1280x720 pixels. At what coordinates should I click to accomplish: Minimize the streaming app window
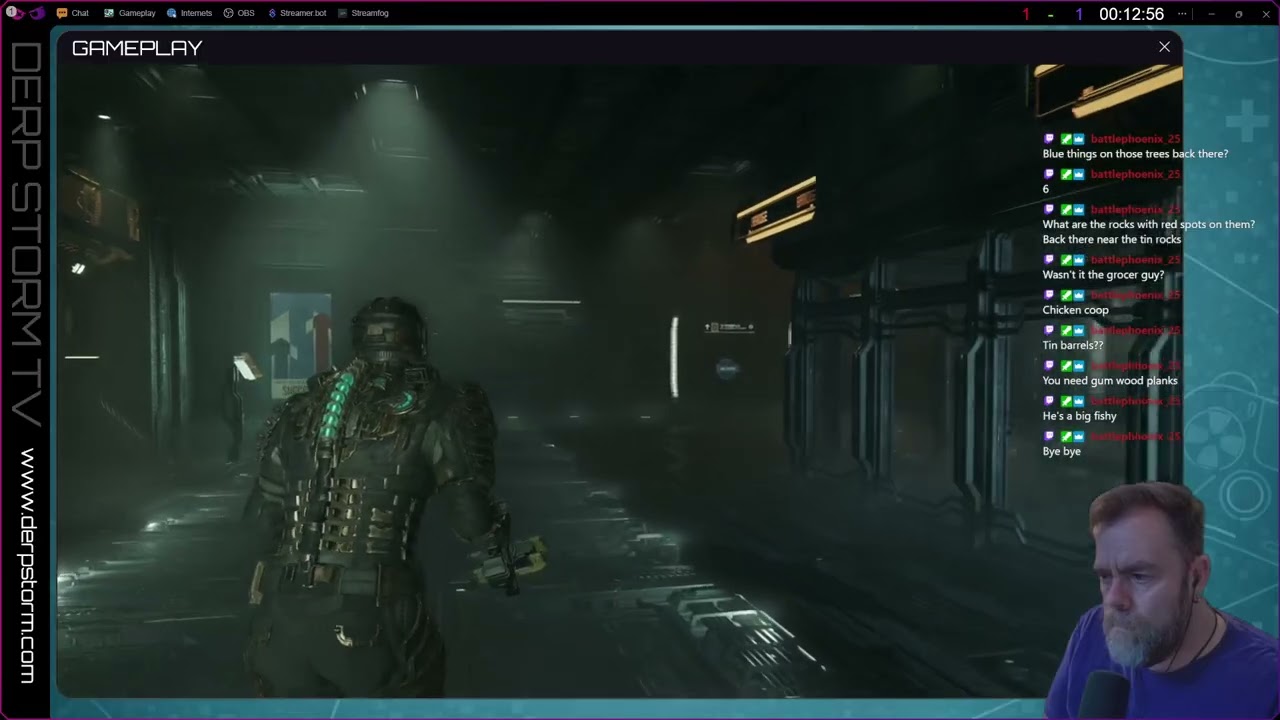(x=1211, y=14)
